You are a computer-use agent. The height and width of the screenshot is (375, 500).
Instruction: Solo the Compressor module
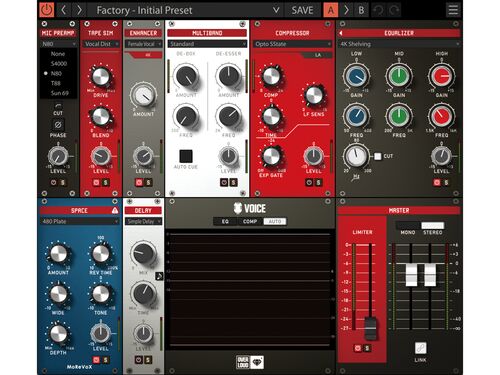coord(318,182)
